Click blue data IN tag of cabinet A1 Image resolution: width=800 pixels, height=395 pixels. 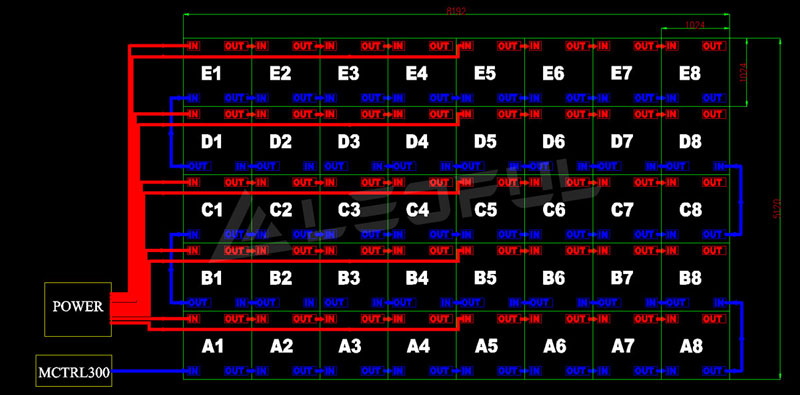pyautogui.click(x=193, y=371)
